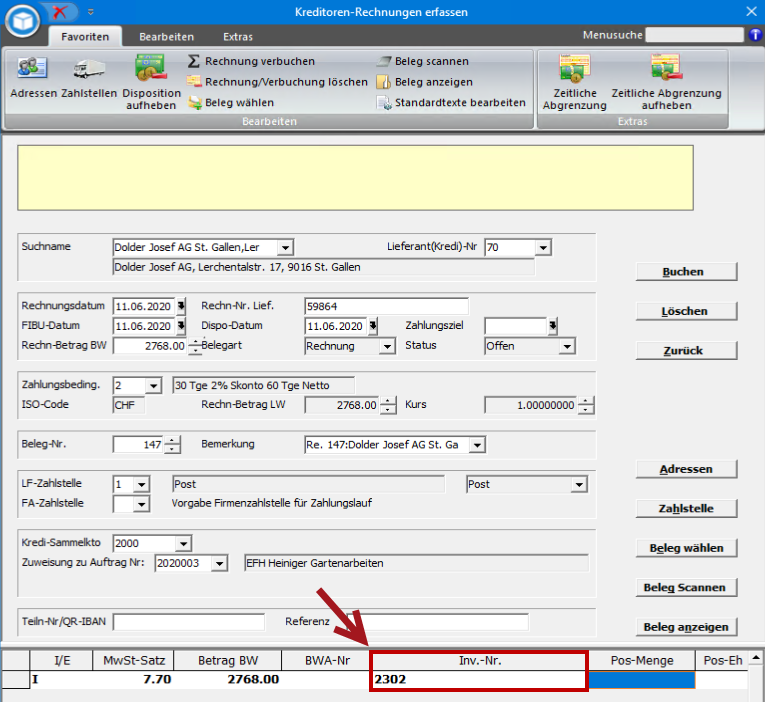Click the Rechn-Nr. Lief. field 59864
765x702 pixels.
386,306
